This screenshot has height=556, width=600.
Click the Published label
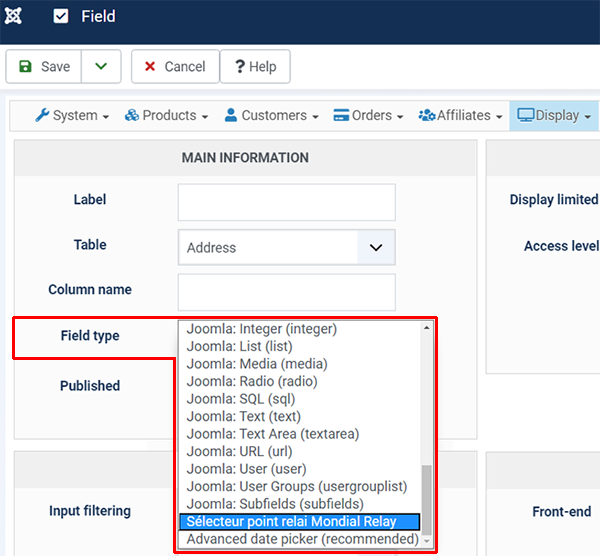pos(90,386)
